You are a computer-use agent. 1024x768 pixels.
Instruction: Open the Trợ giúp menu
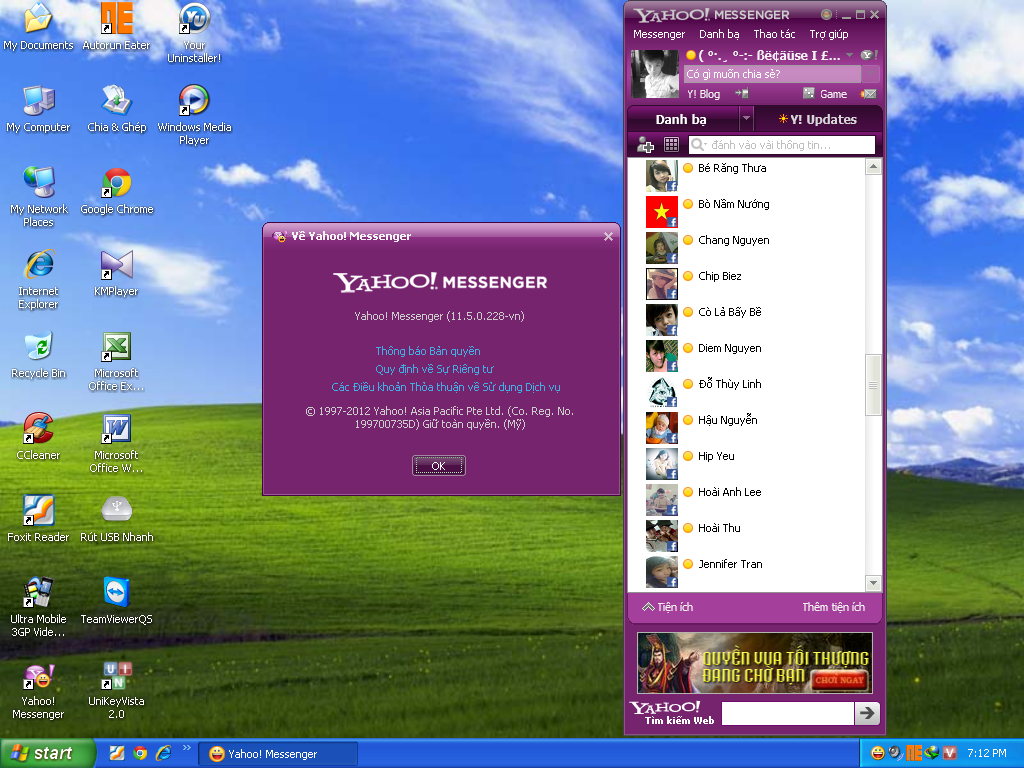[x=829, y=34]
